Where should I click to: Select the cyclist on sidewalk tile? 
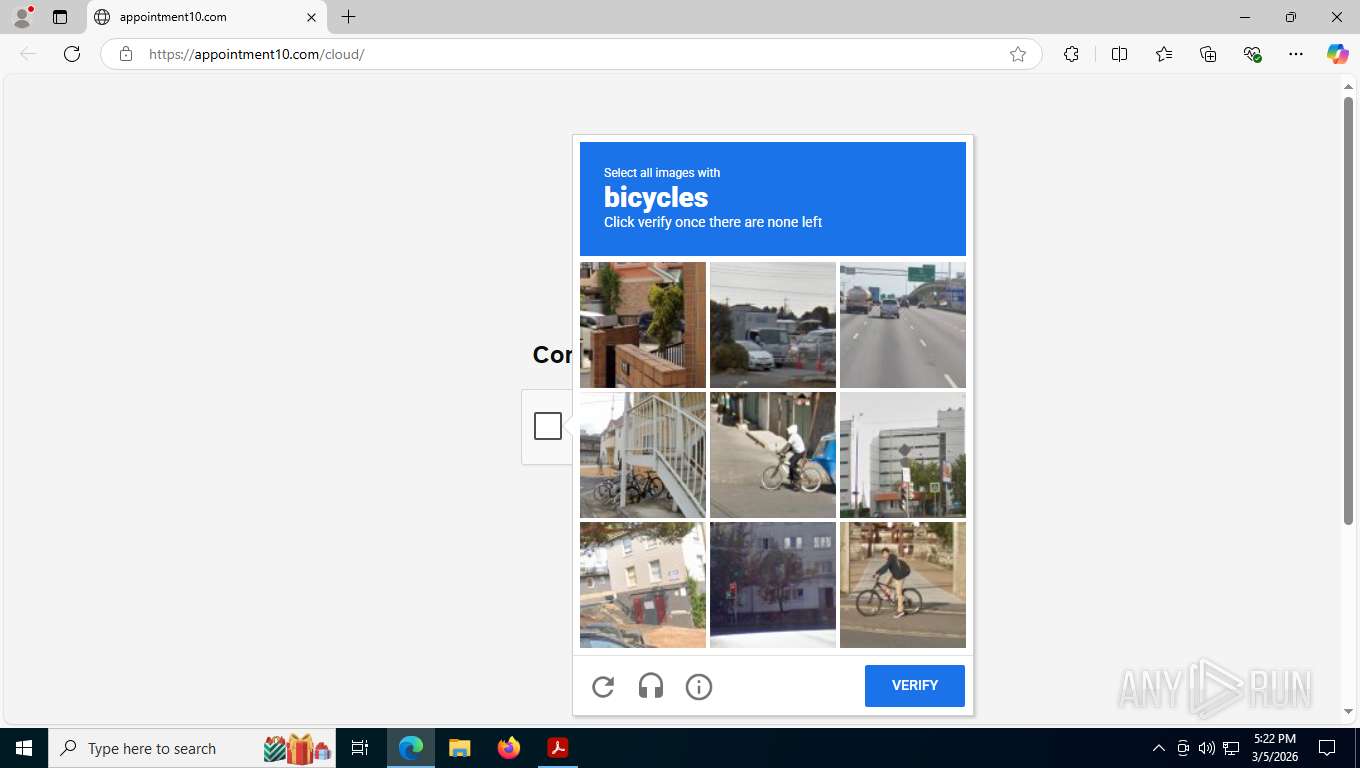903,585
